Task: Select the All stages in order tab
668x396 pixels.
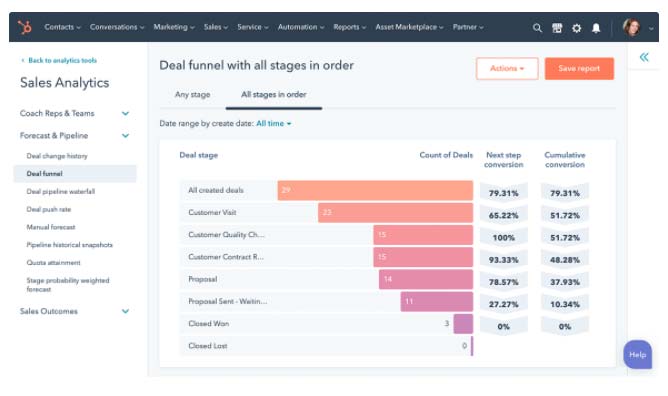Action: click(x=274, y=95)
